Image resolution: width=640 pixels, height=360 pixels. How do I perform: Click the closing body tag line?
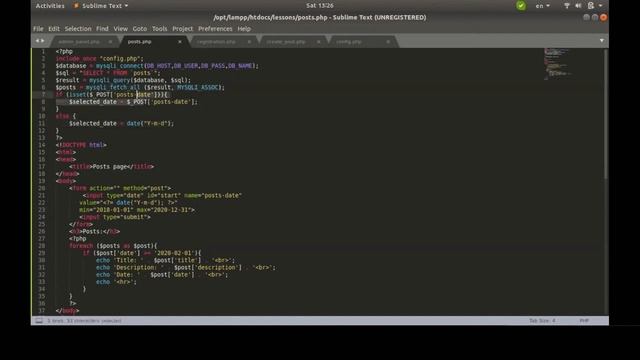click(67, 311)
